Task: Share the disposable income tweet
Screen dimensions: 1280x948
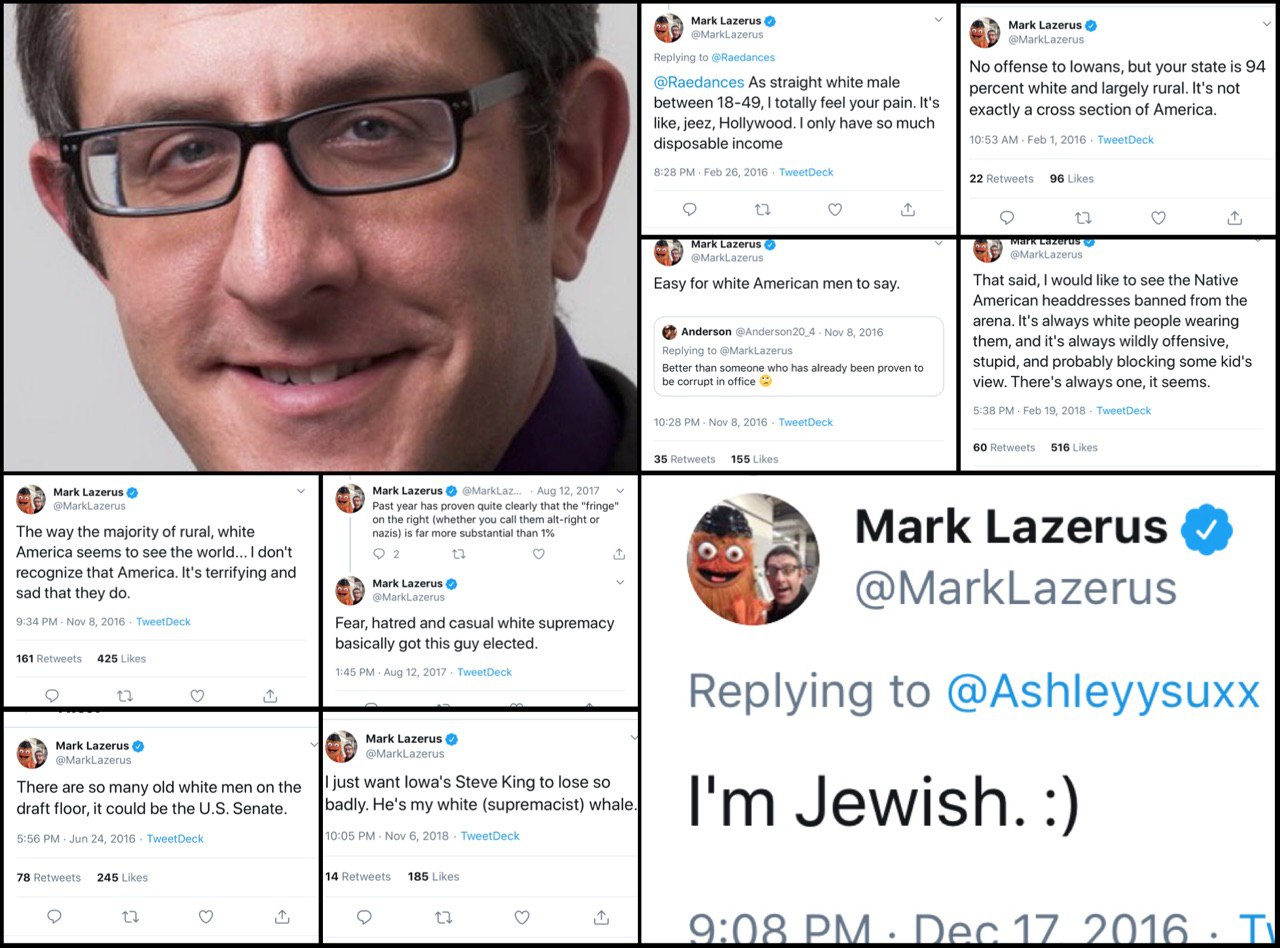Action: click(x=908, y=209)
